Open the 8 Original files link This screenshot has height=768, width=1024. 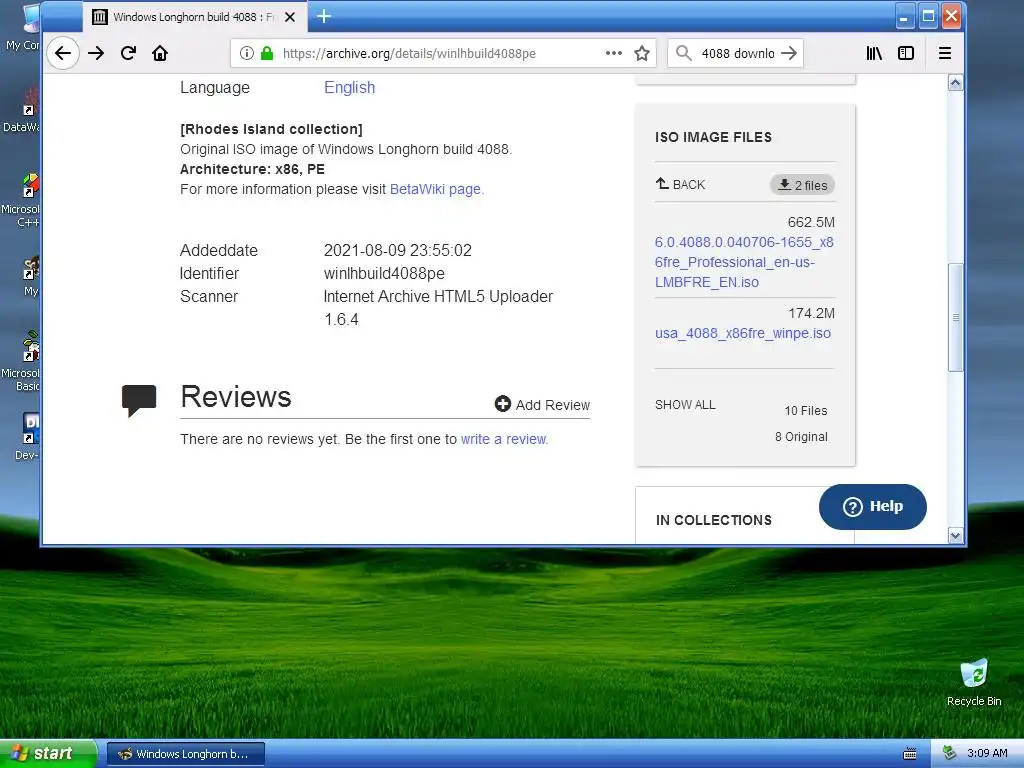point(801,437)
